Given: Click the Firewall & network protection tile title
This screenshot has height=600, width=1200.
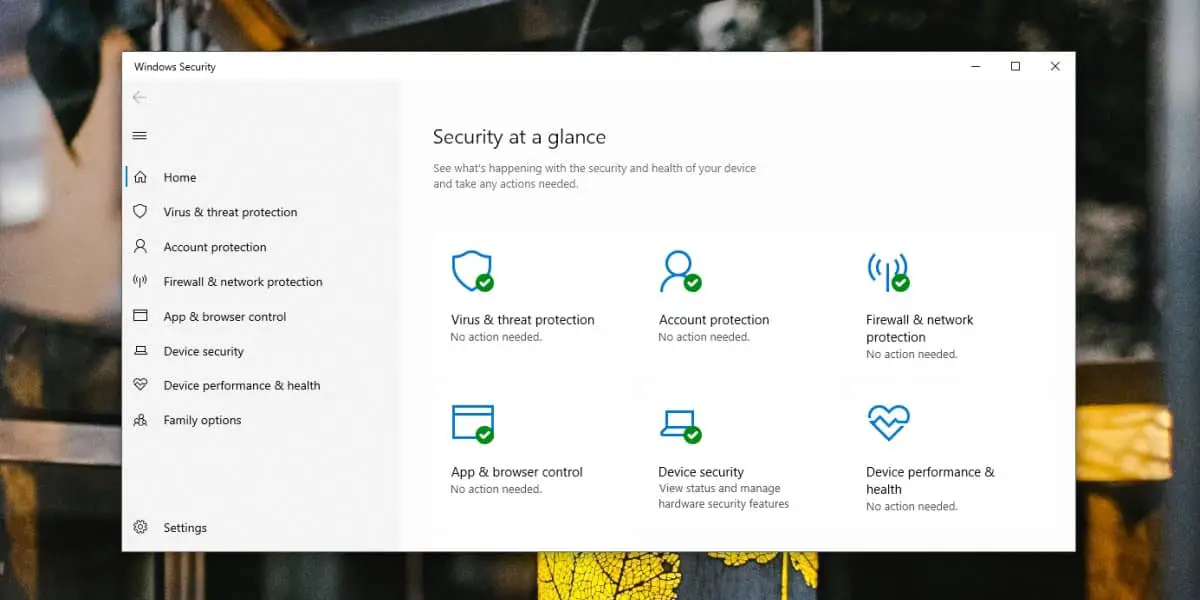Looking at the screenshot, I should click(920, 328).
